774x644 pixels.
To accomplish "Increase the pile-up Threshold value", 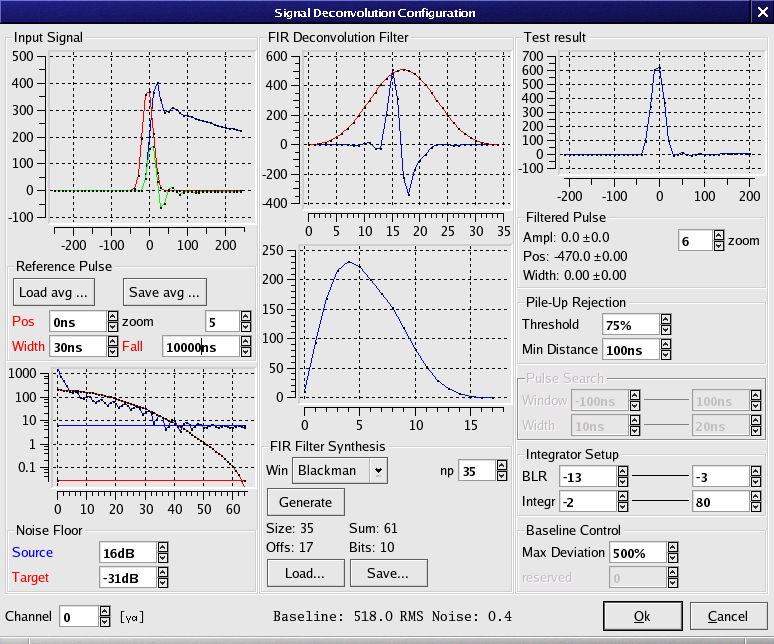I will pyautogui.click(x=666, y=319).
